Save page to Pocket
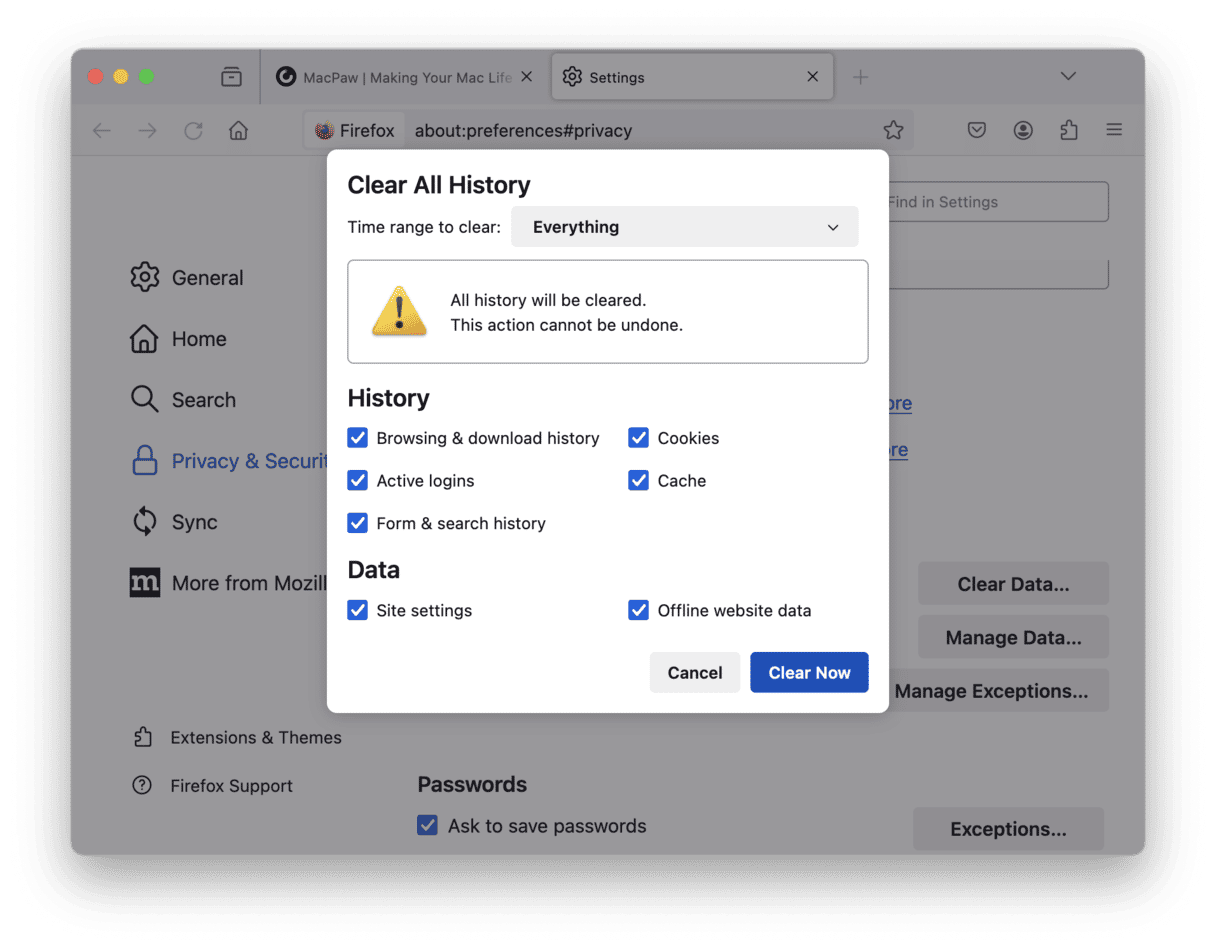The image size is (1216, 949). (x=976, y=130)
